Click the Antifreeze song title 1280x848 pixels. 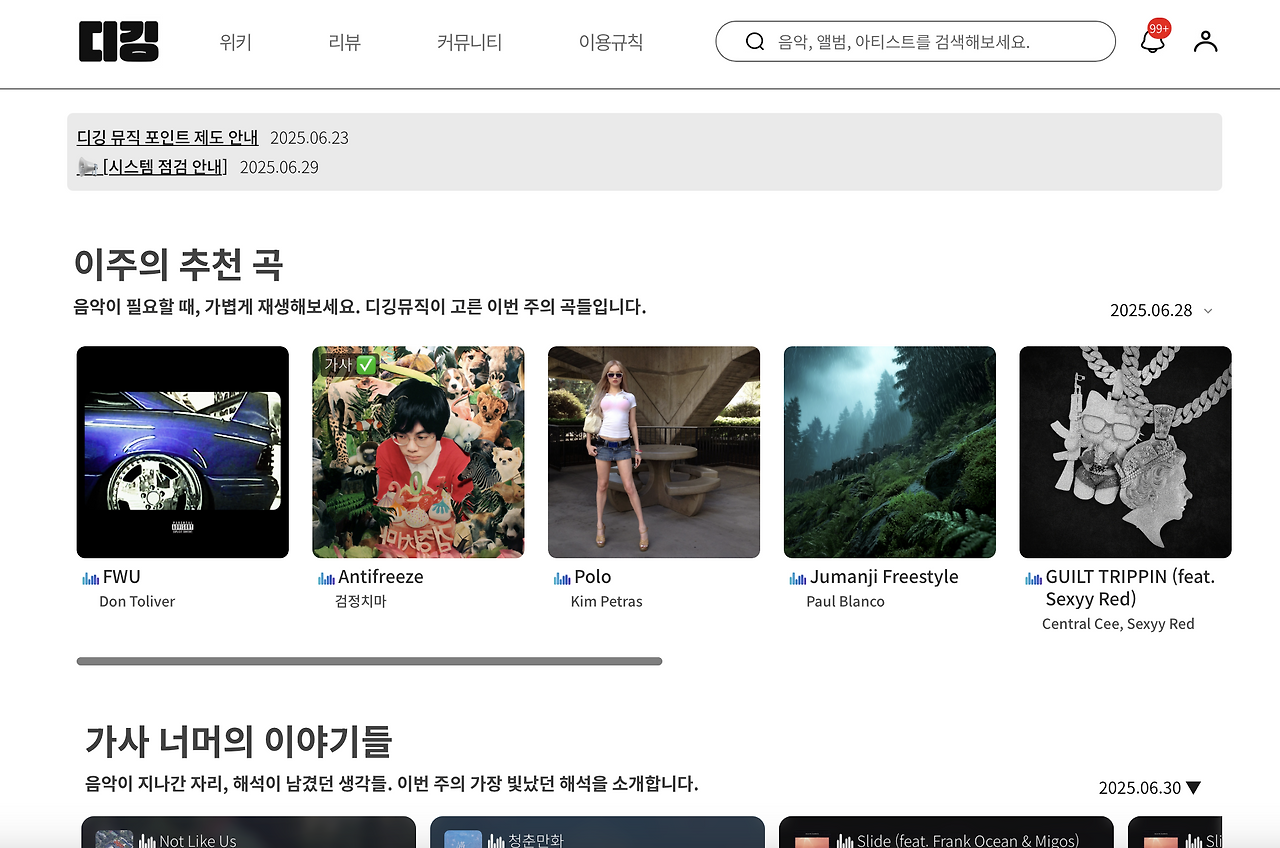tap(381, 577)
